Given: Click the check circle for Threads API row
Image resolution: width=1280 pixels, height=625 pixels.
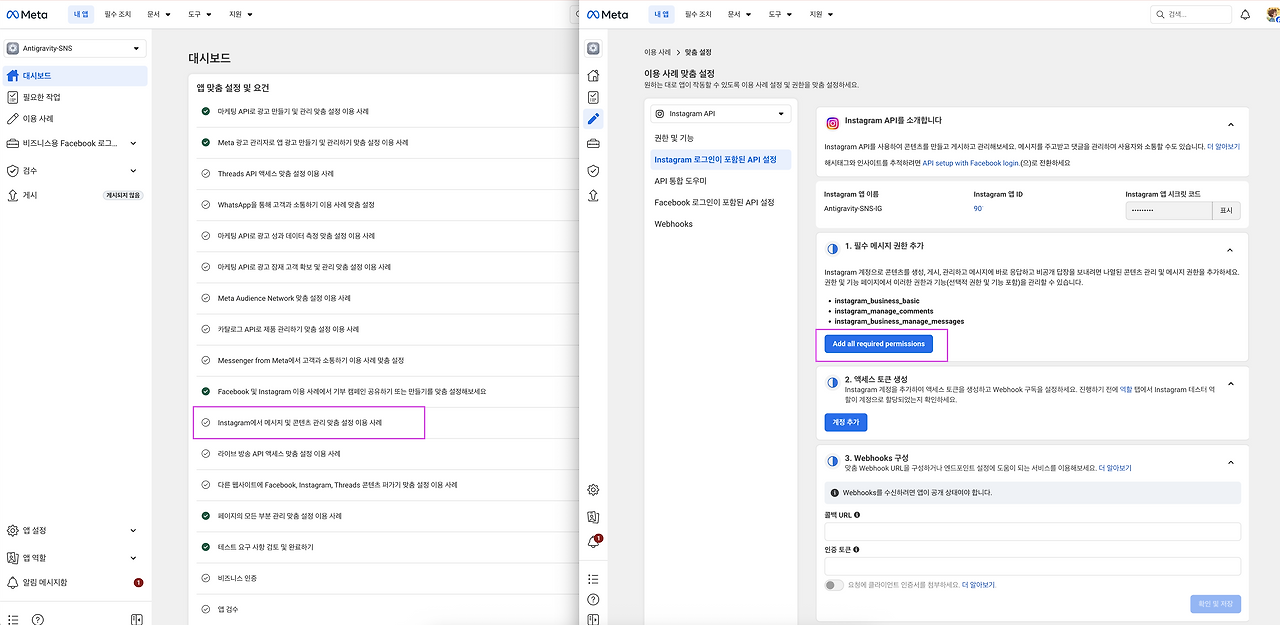Looking at the screenshot, I should [205, 173].
